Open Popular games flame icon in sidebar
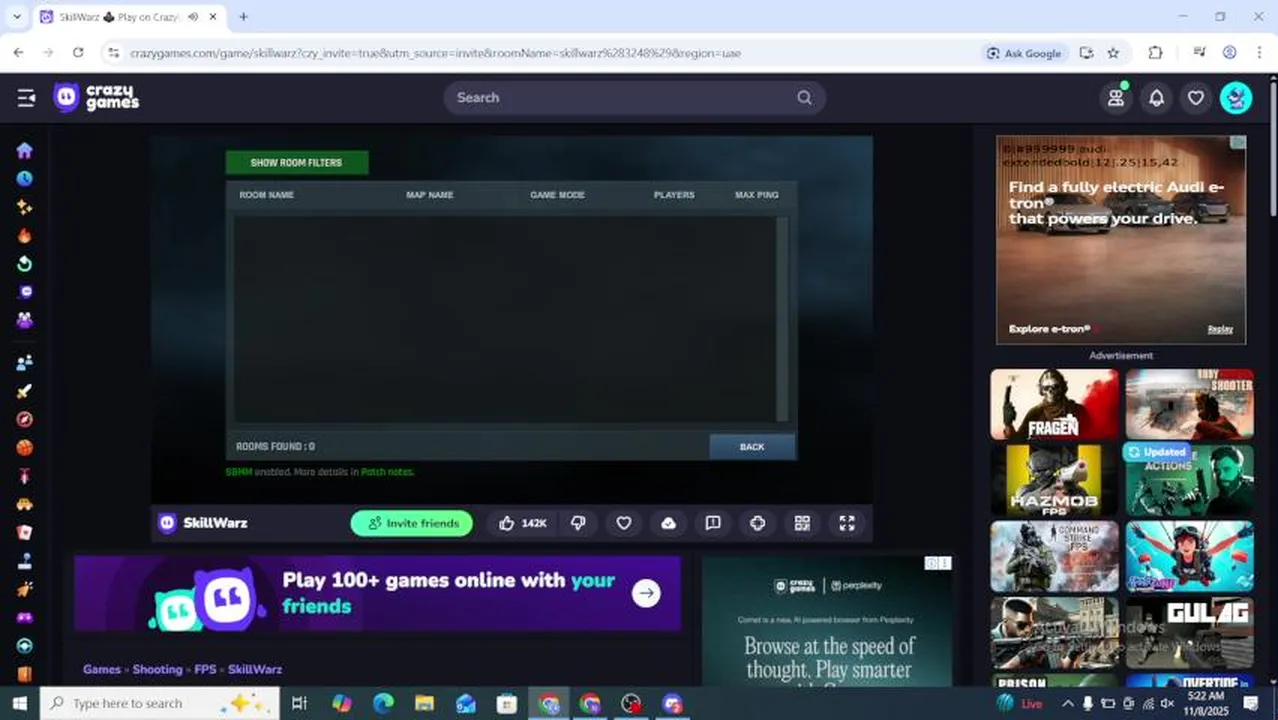 click(x=25, y=236)
